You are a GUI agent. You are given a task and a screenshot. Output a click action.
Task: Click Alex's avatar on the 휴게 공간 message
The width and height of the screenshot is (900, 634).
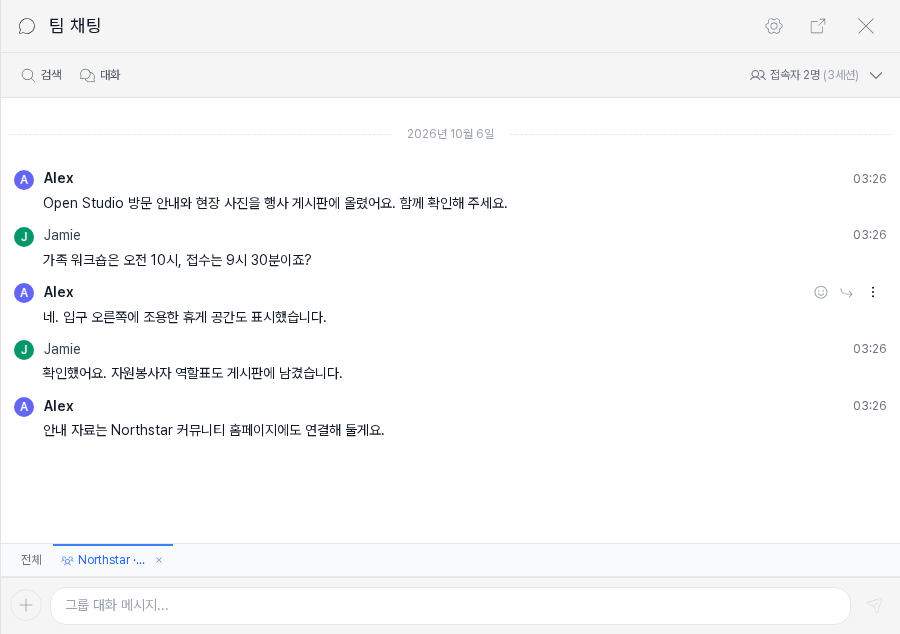24,293
